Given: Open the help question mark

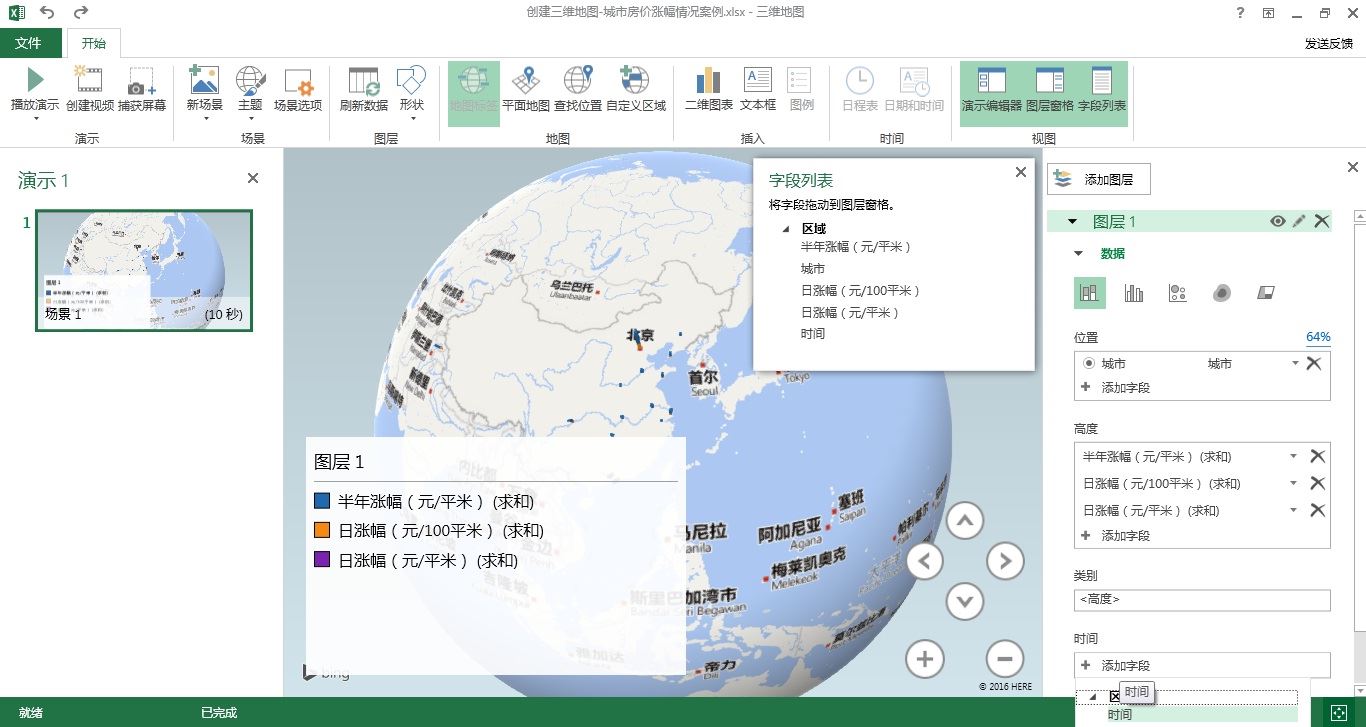Looking at the screenshot, I should (1240, 13).
